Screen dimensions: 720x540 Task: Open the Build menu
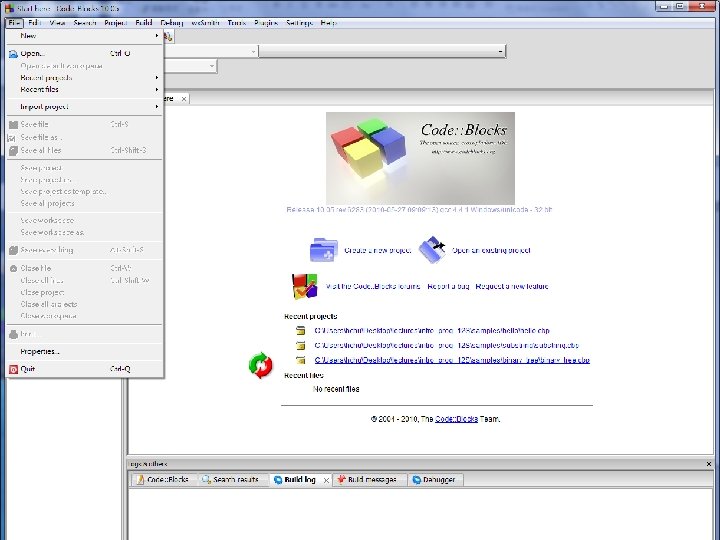point(144,22)
